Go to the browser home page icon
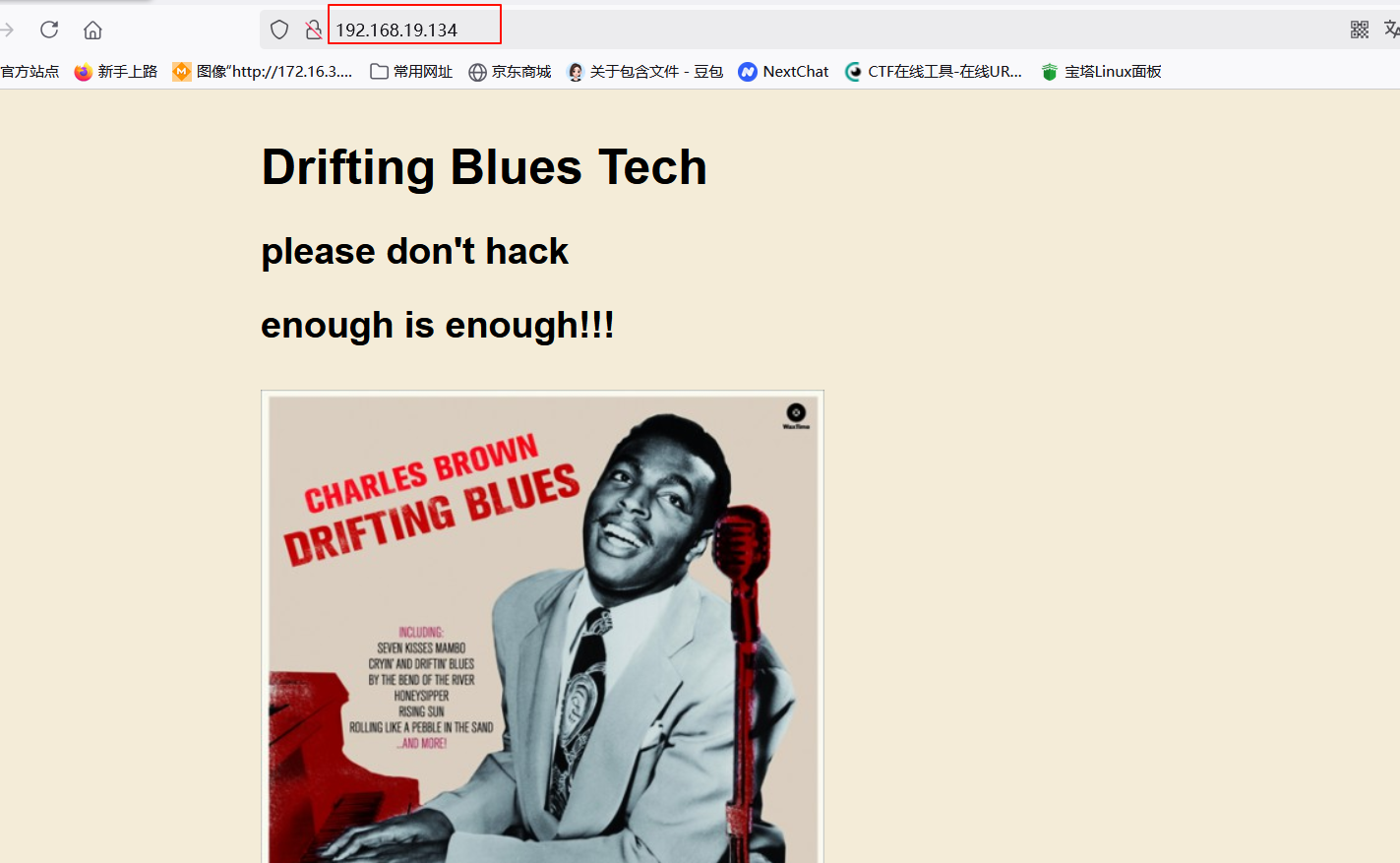Screen dimensions: 1400x863 [92, 30]
